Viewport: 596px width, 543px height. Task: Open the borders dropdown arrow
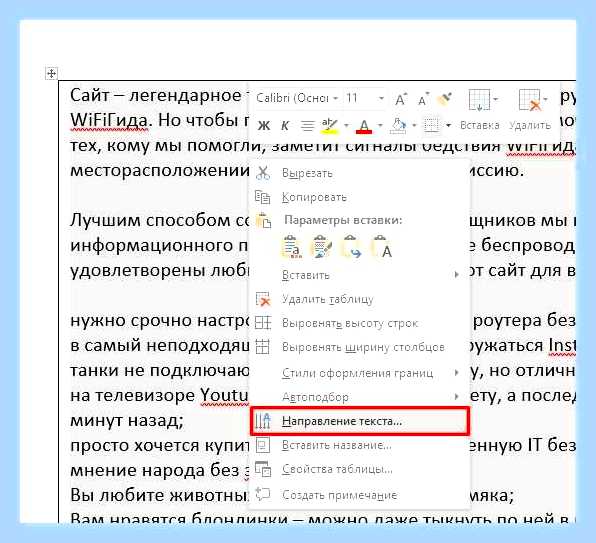[x=449, y=125]
